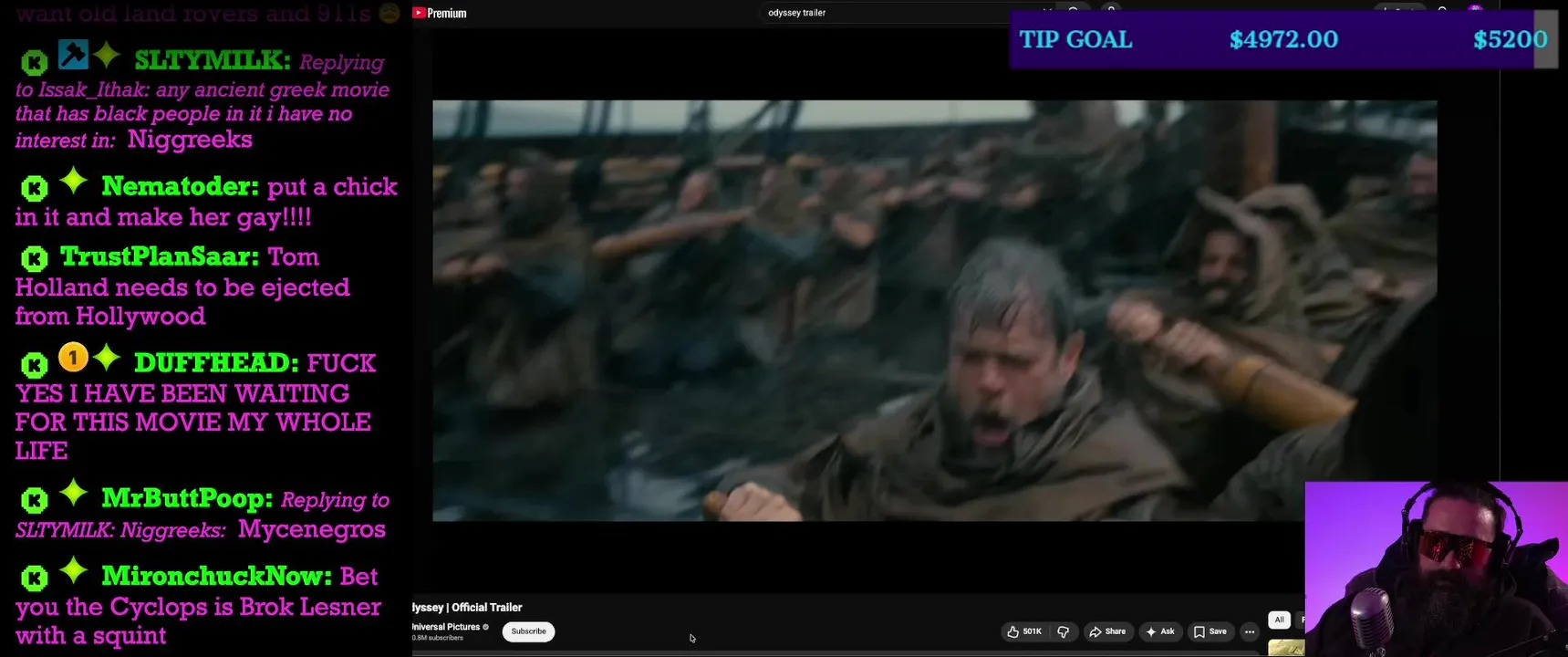
Task: Subscribe to the Universal Pictures channel
Action: [x=528, y=631]
